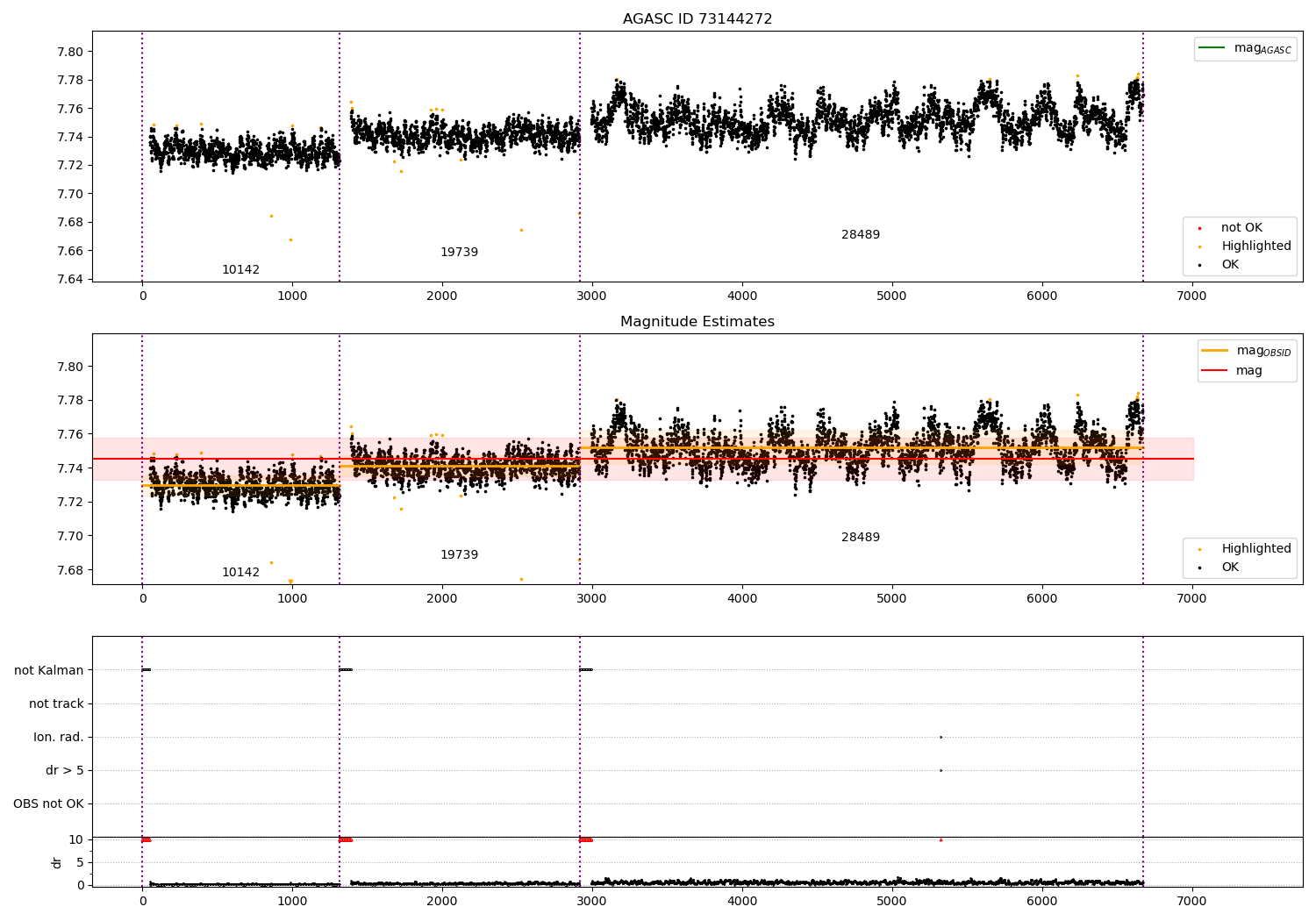Click the isolated red triangle marker in dr panel

pyautogui.click(x=941, y=839)
